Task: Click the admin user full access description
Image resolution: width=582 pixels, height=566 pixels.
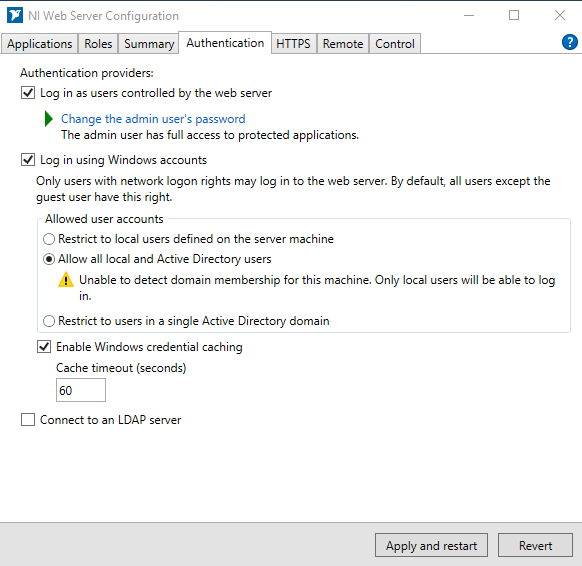Action: (210, 135)
